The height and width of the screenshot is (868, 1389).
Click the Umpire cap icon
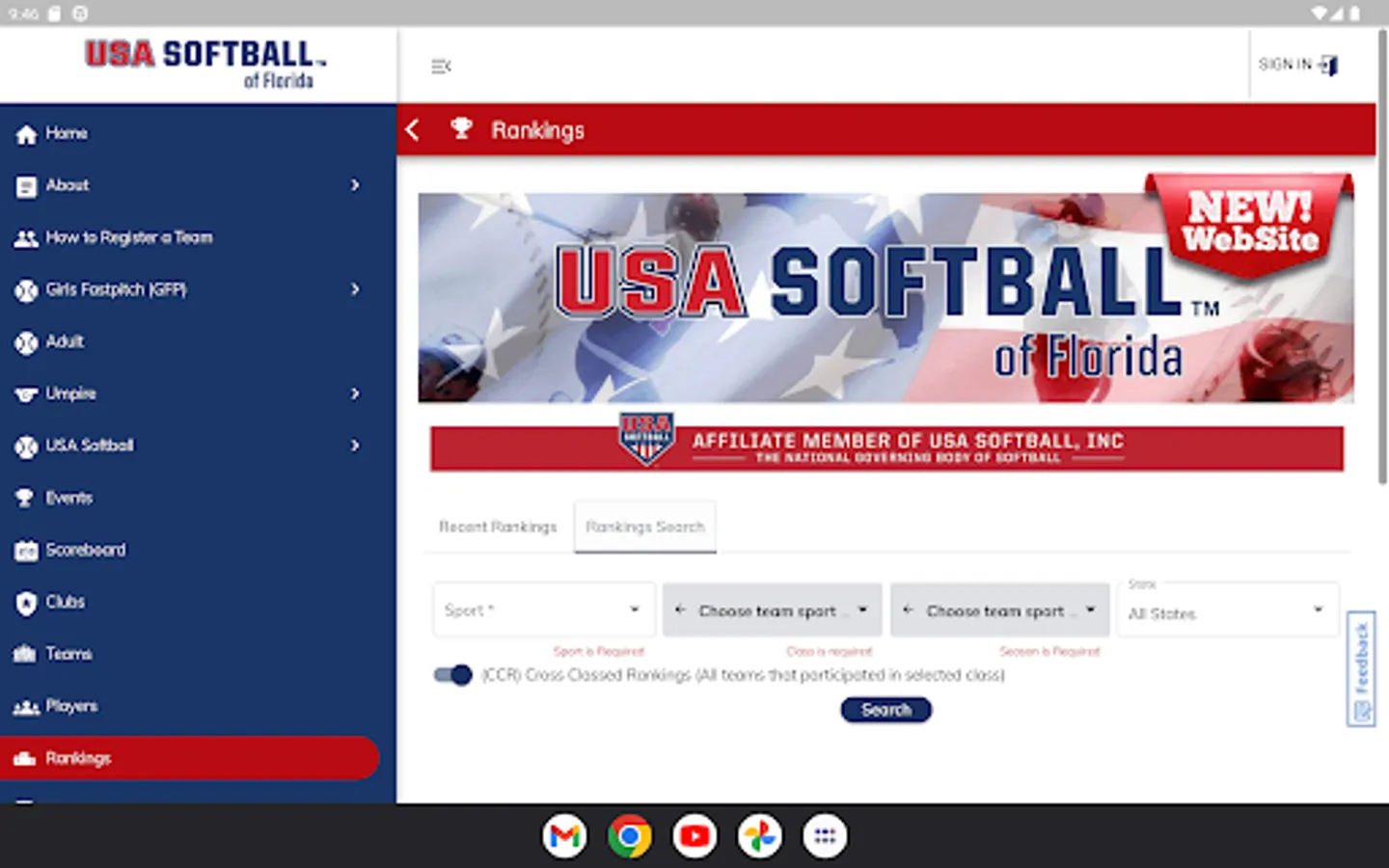[26, 394]
